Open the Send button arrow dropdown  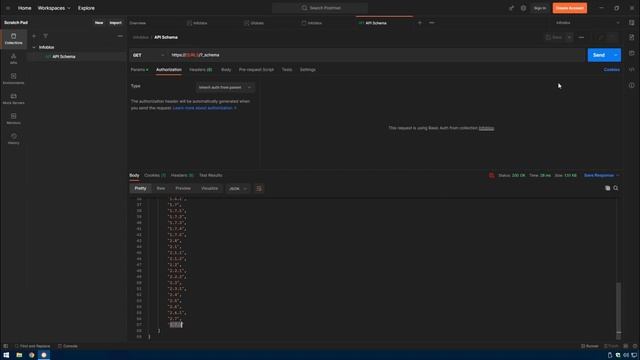coord(616,55)
